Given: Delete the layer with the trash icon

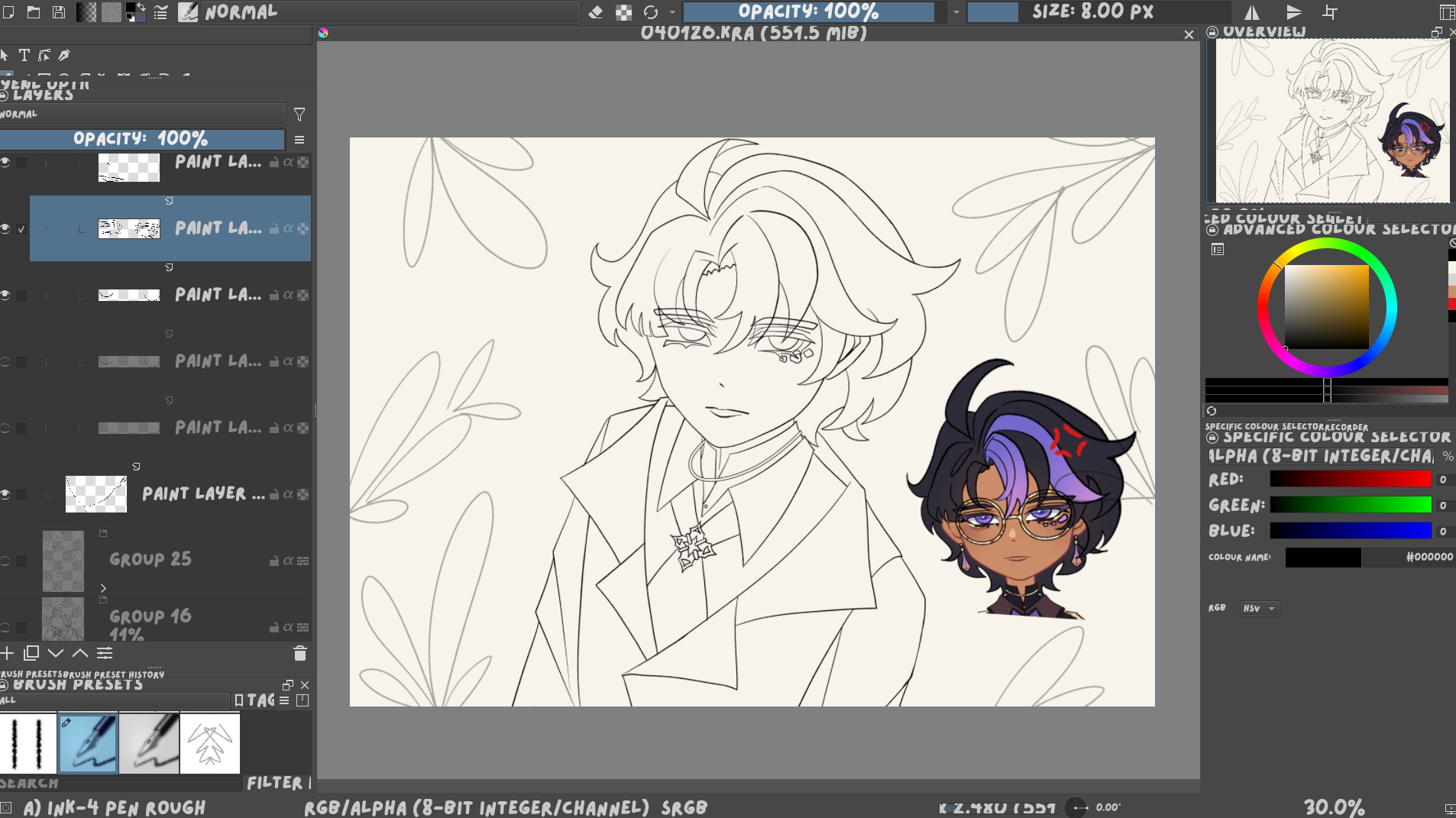Looking at the screenshot, I should pos(299,654).
